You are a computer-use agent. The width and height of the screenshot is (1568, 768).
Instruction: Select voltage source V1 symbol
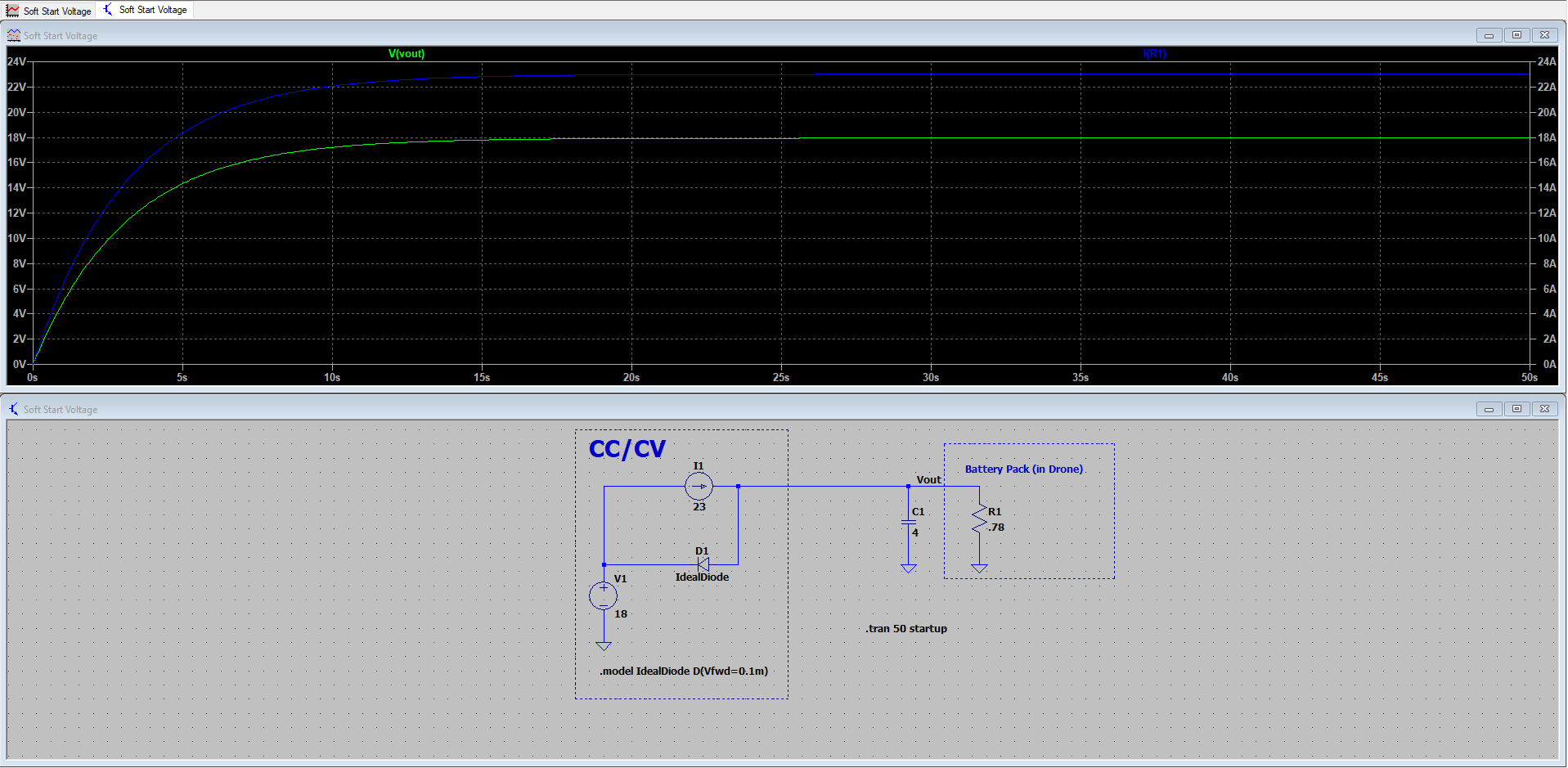pyautogui.click(x=604, y=595)
